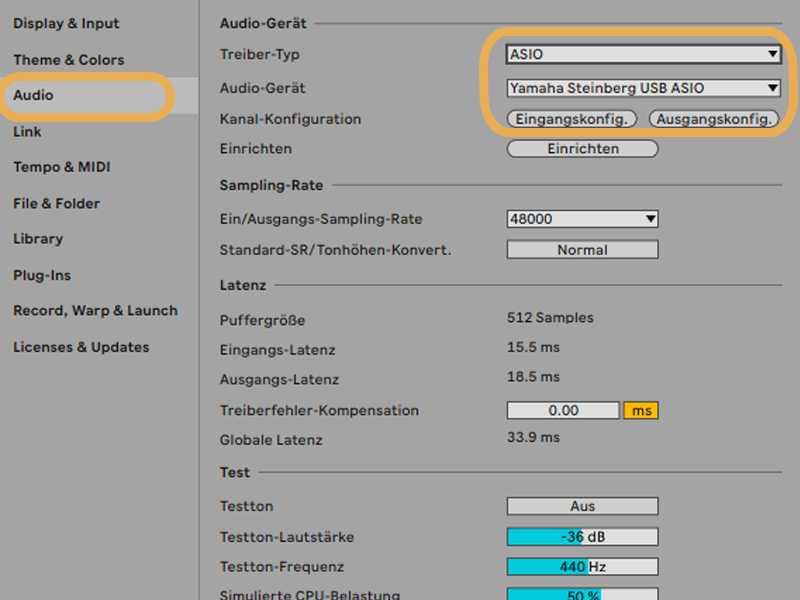Switch to the Link preferences tab

pos(27,132)
